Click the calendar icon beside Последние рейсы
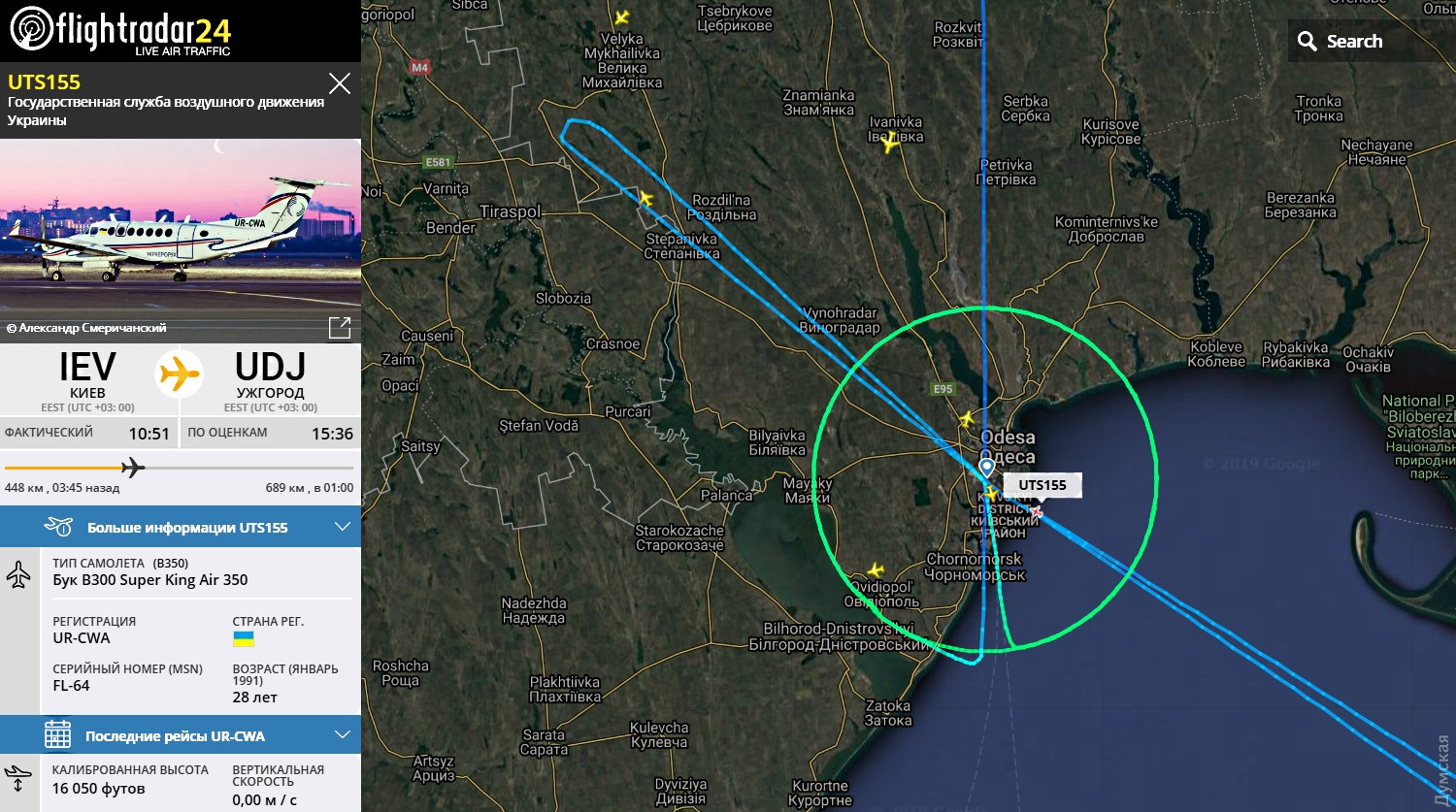1456x812 pixels. point(57,734)
